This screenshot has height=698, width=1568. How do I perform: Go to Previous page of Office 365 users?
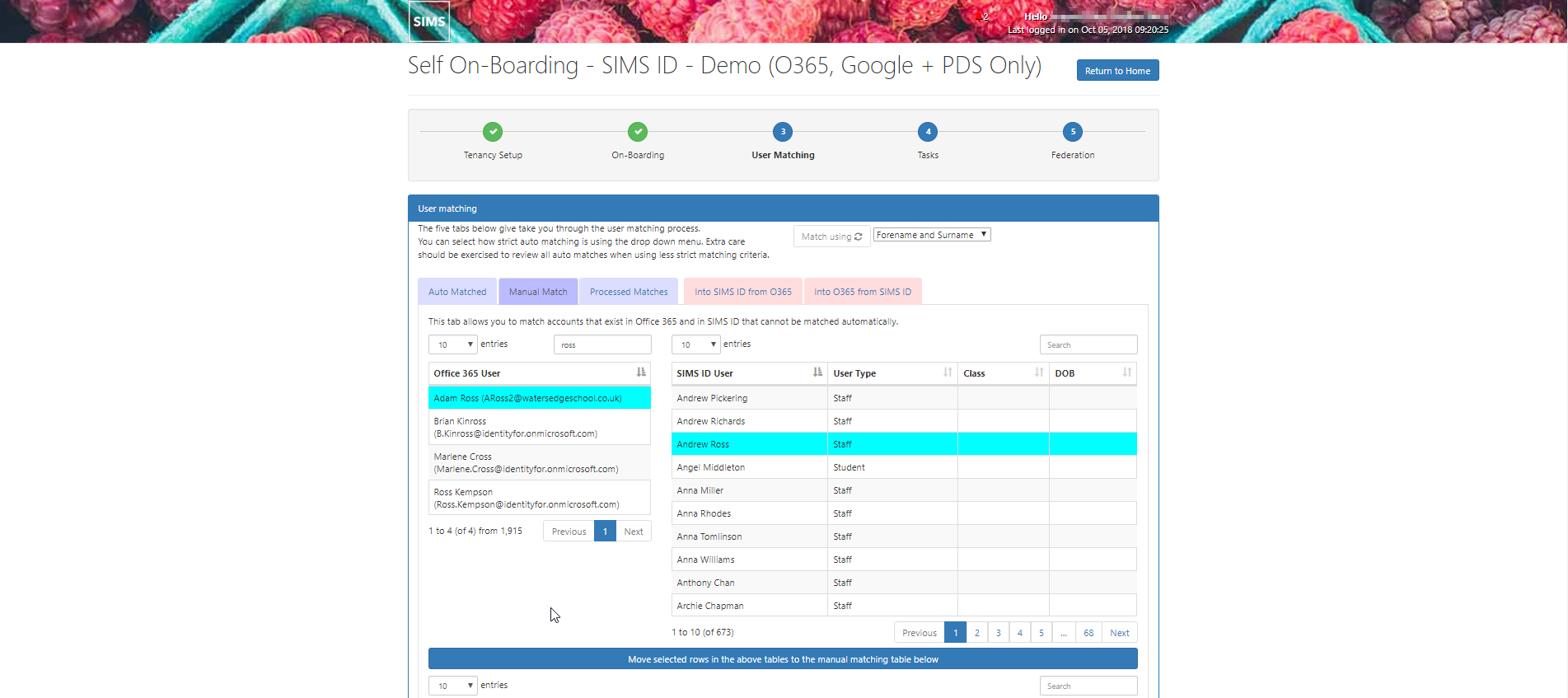click(569, 532)
